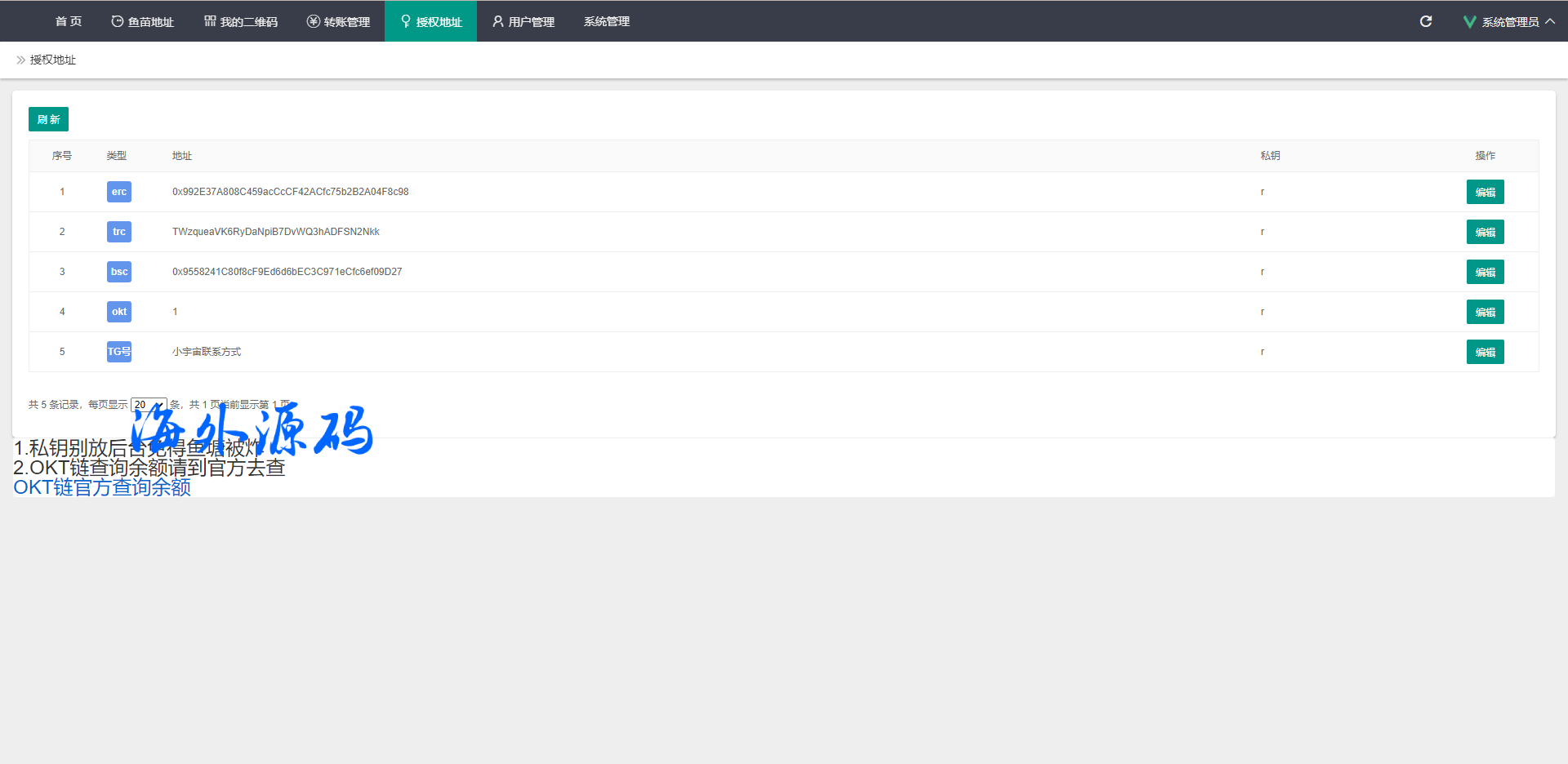Viewport: 1568px width, 764px height.
Task: Click the breadcrumb double-arrow icon
Action: (x=21, y=60)
